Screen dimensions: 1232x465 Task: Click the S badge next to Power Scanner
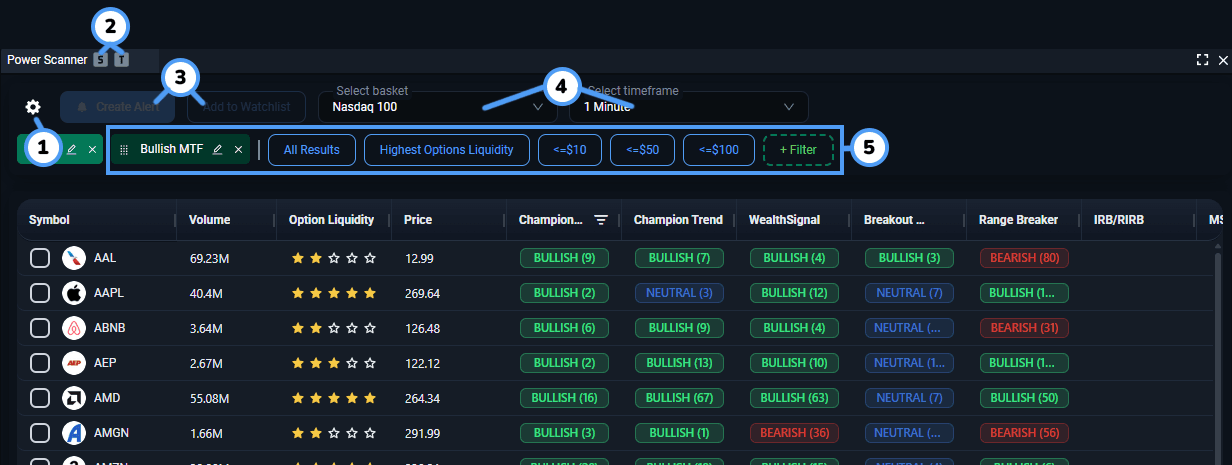coord(100,60)
